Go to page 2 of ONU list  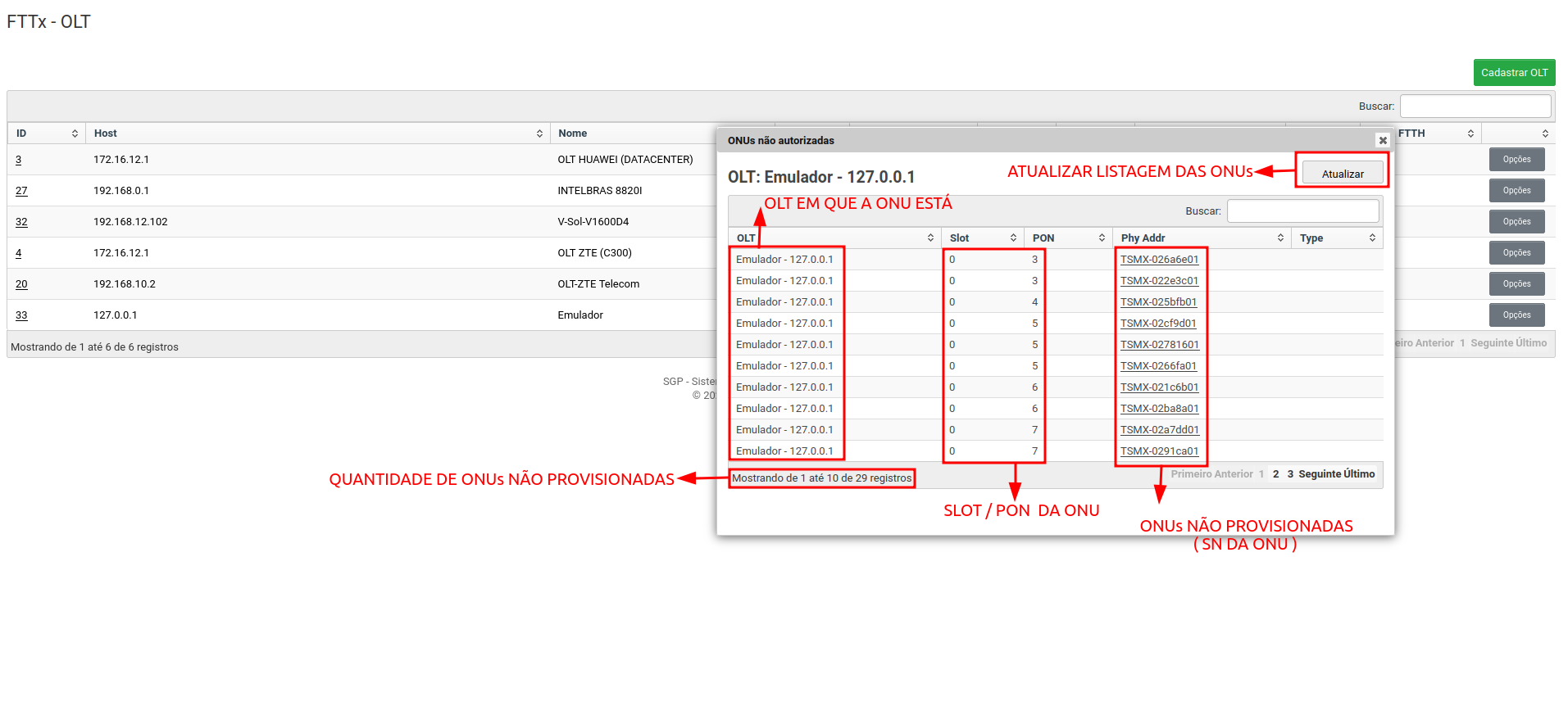point(1275,474)
